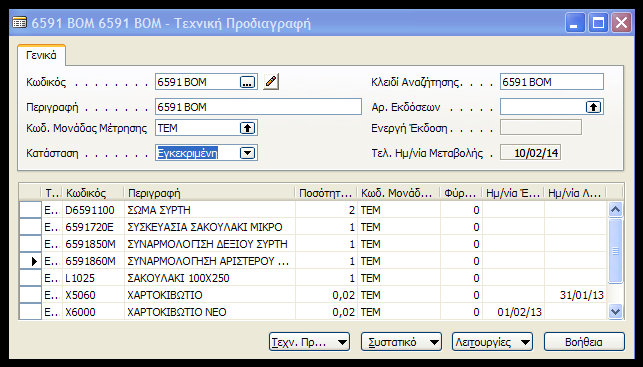Open the Συστατικό menu button

401,342
